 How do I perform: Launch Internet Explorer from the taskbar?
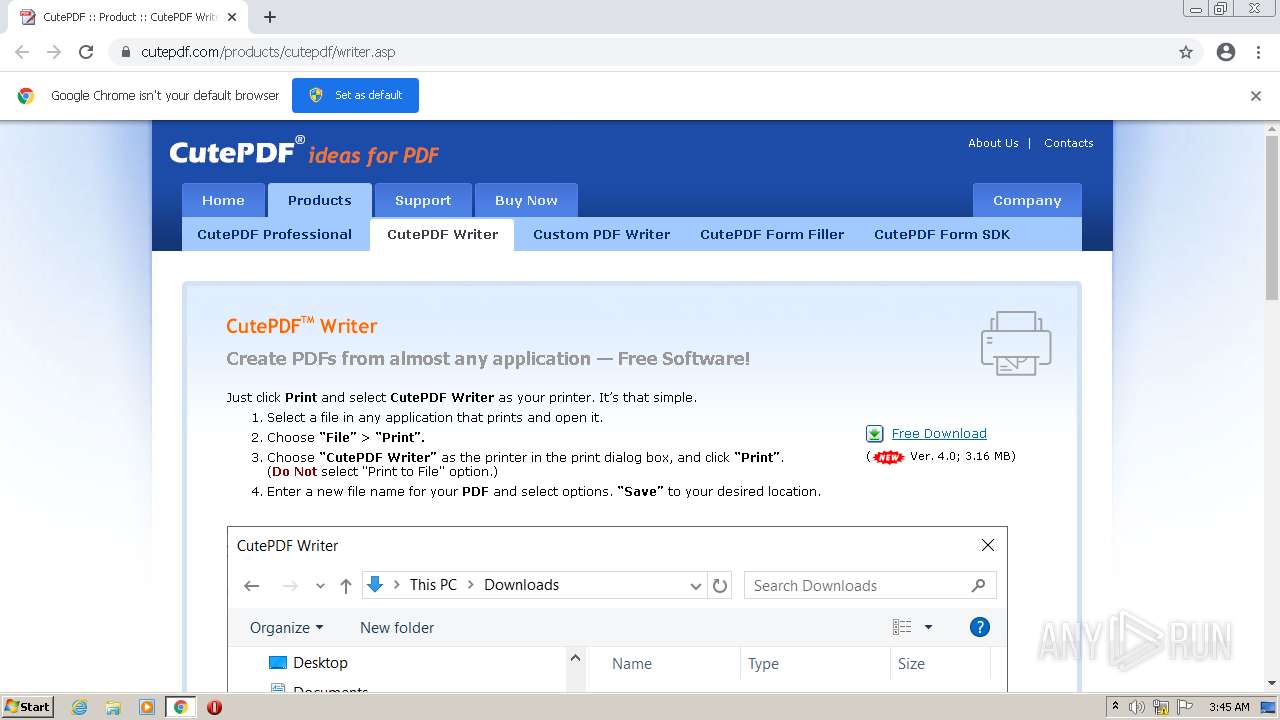(79, 707)
